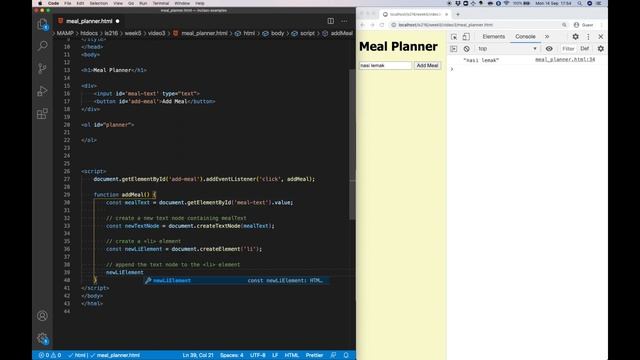Click the Prettier status bar item

pos(314,355)
